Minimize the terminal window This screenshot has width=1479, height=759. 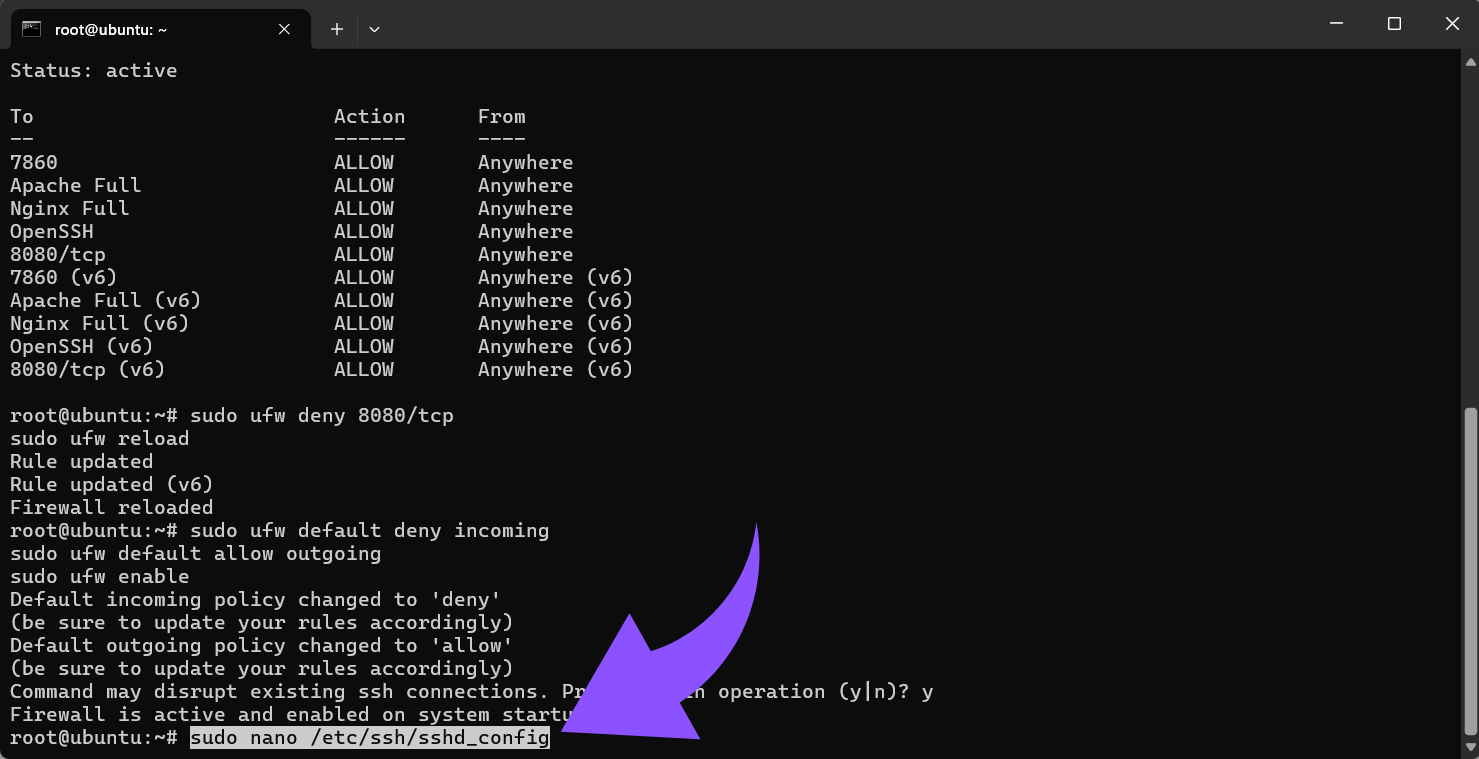pos(1336,23)
